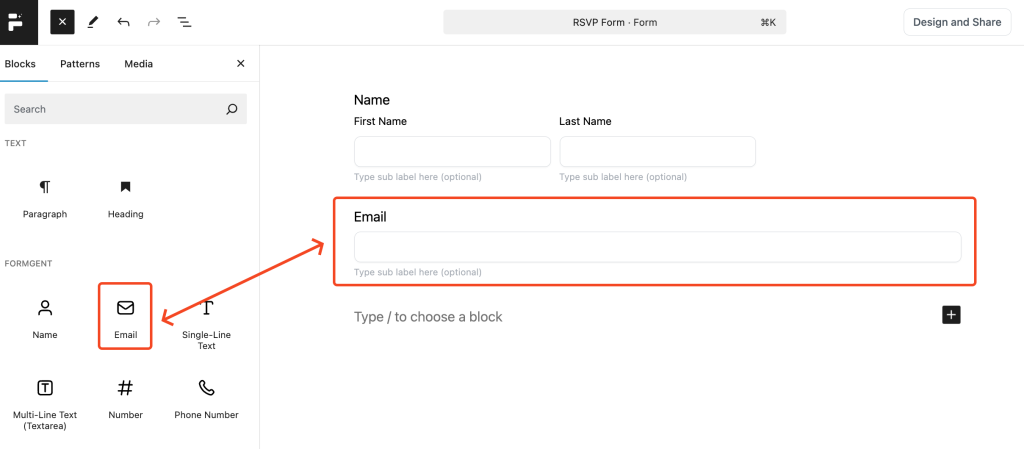Undo the last change

[x=123, y=22]
